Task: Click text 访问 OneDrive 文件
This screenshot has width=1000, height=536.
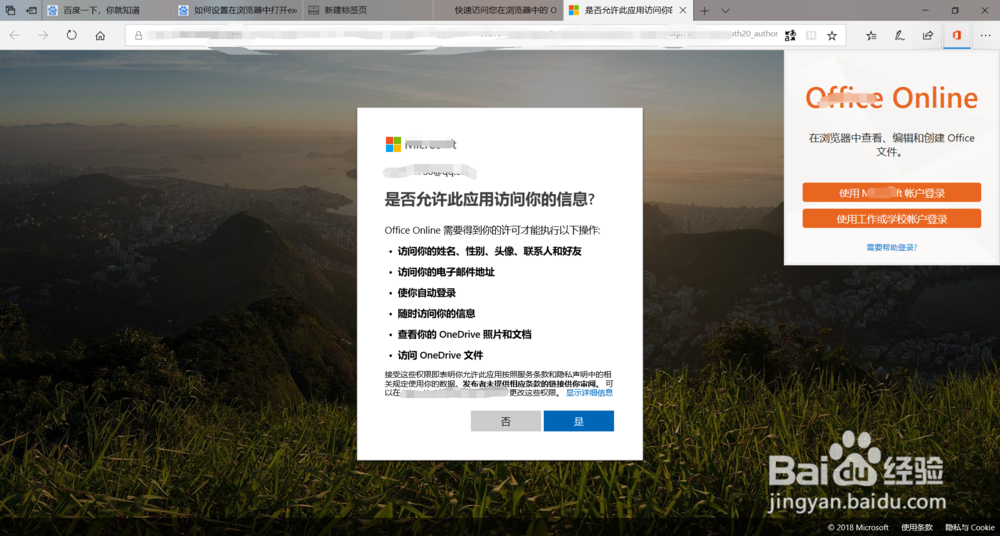Action: [x=440, y=355]
